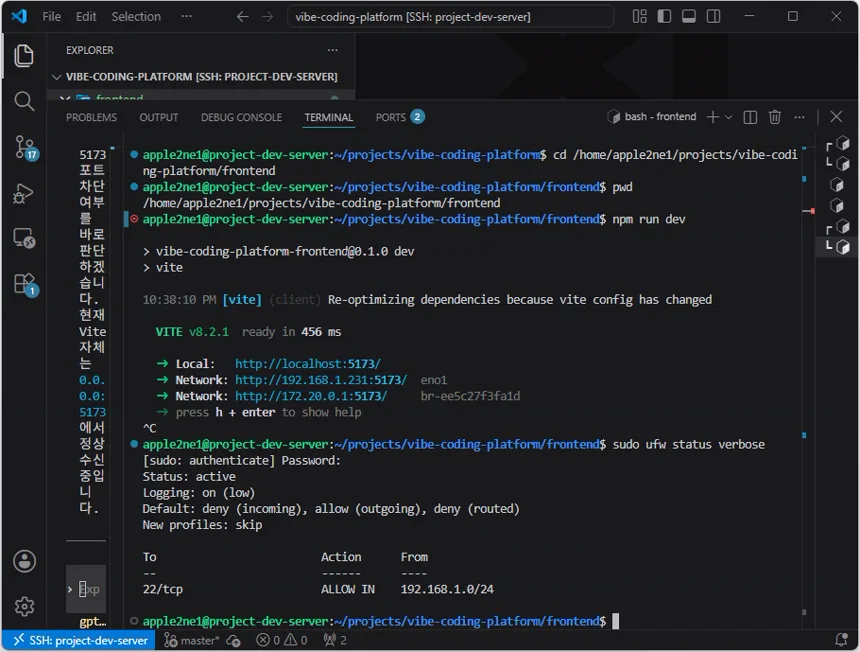The image size is (860, 652).
Task: Open the http://localhost:5173/ link
Action: (307, 364)
